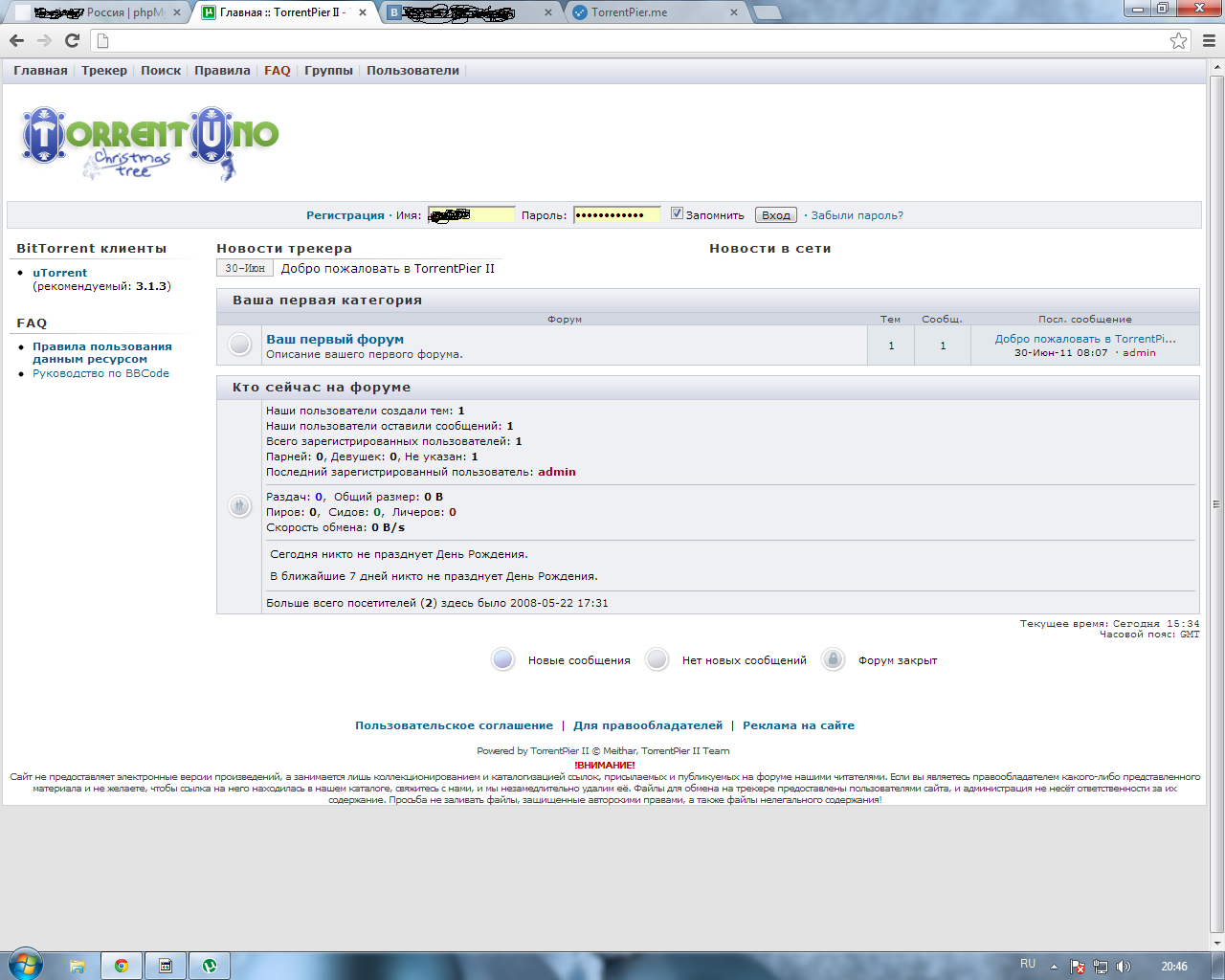Open Chrome menu hamburger icon

(1209, 40)
